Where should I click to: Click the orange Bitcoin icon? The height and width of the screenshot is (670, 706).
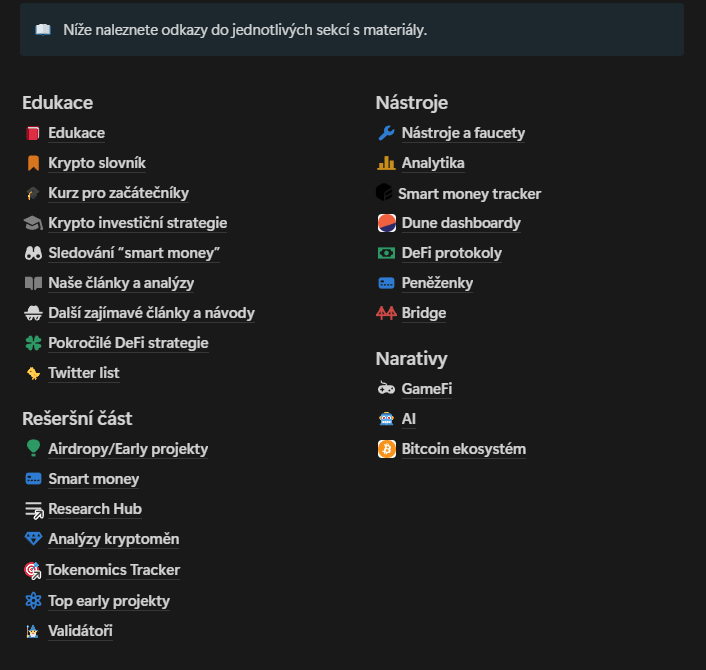[x=386, y=449]
